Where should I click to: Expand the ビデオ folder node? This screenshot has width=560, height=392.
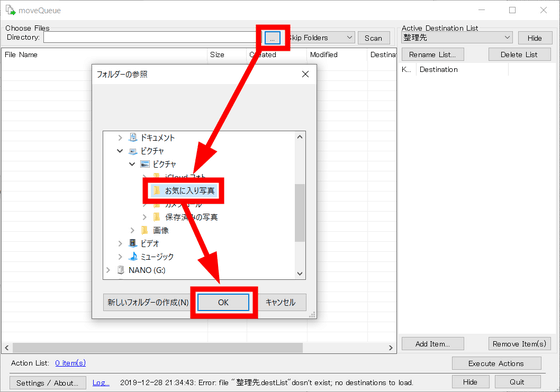[x=120, y=243]
